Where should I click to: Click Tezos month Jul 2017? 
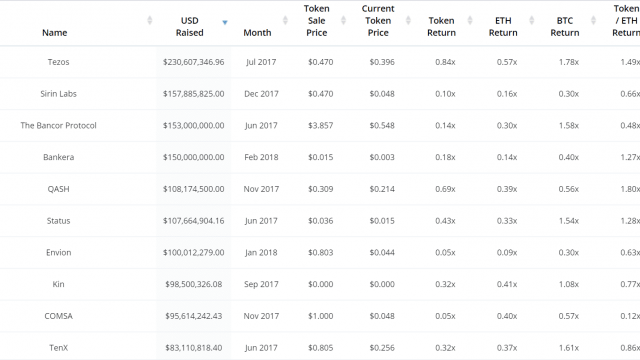(x=261, y=62)
